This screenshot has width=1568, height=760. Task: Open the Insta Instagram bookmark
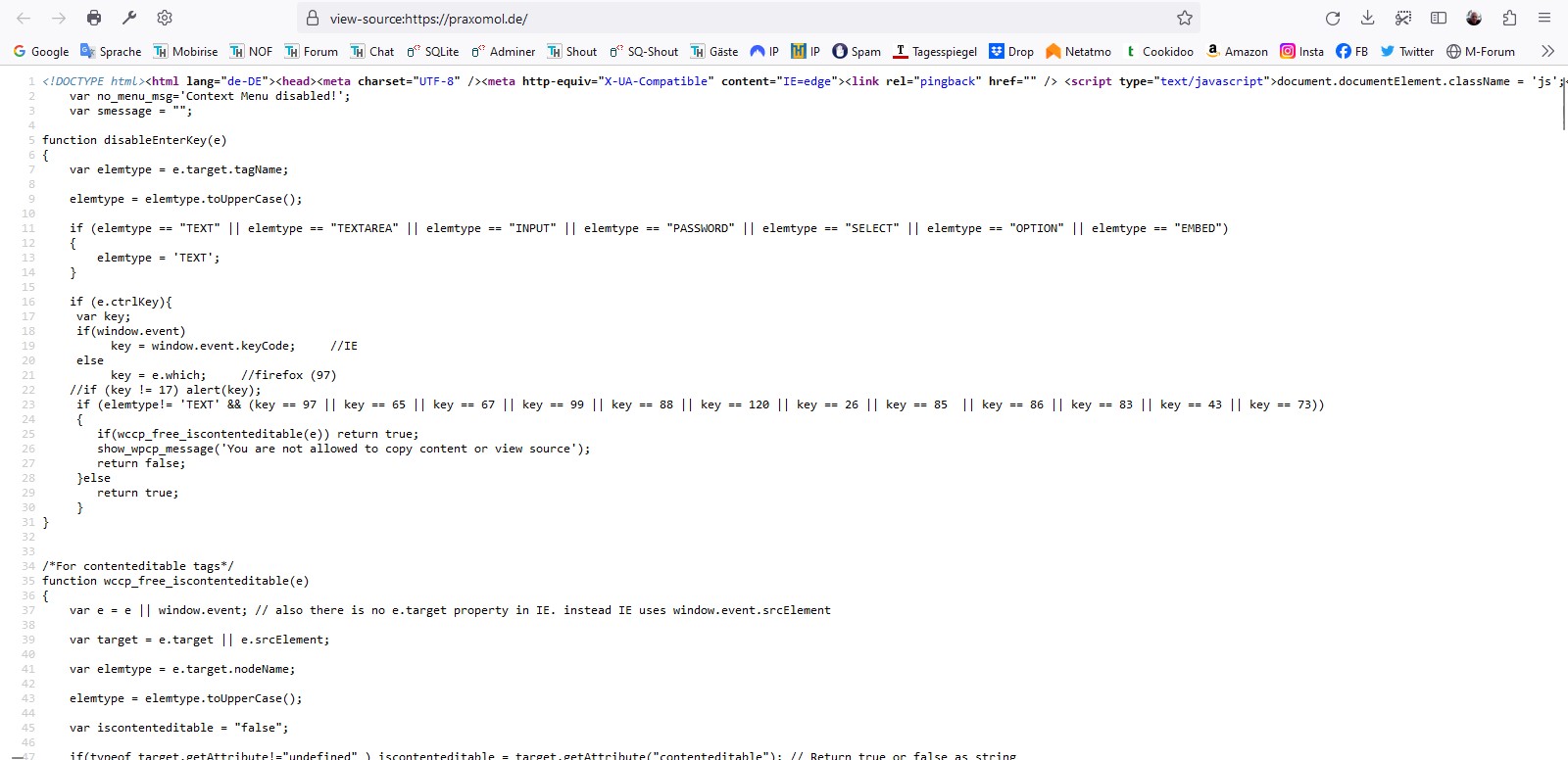pos(1301,51)
